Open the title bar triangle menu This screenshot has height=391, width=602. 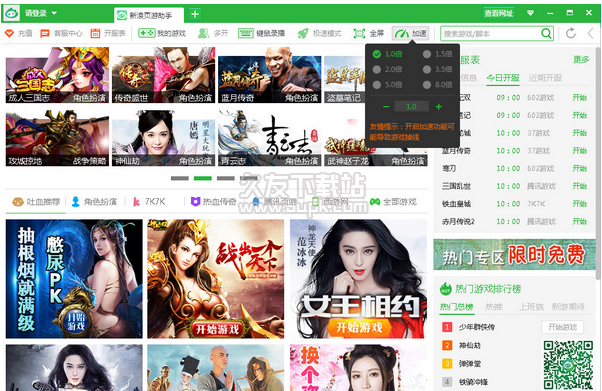click(531, 13)
